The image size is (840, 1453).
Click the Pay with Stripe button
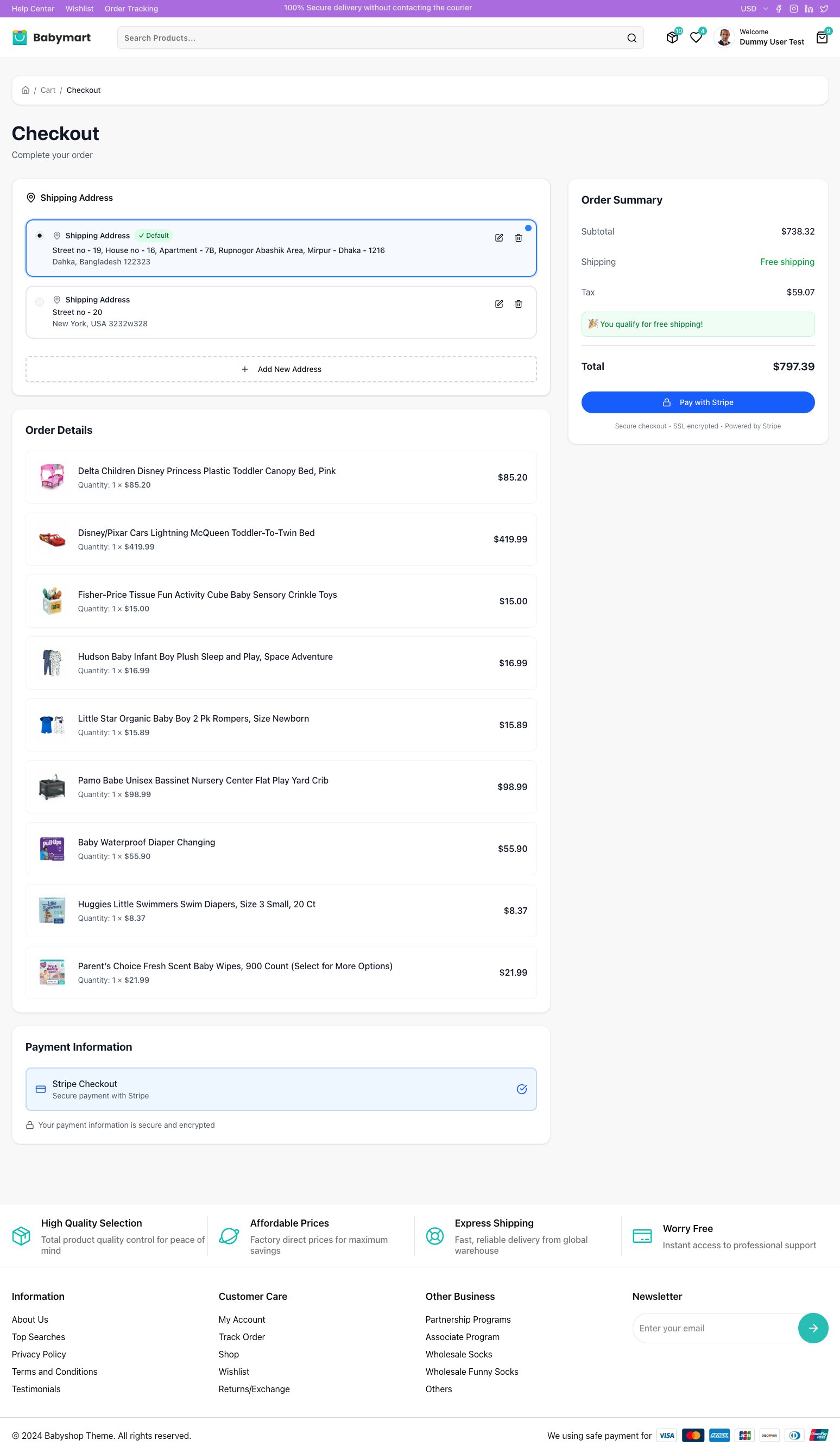pos(698,402)
